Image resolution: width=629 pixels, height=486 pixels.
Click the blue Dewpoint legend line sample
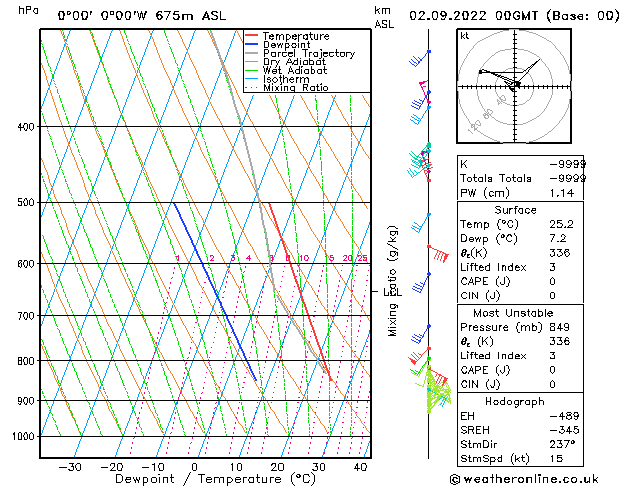tap(251, 44)
